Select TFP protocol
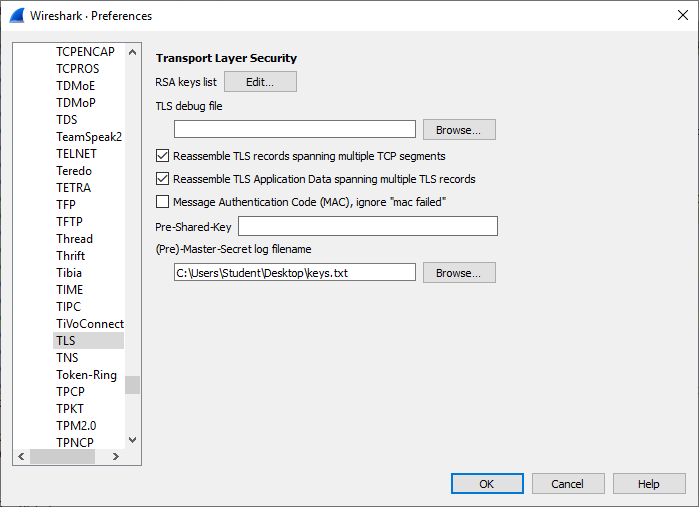The image size is (699, 507). pos(66,205)
